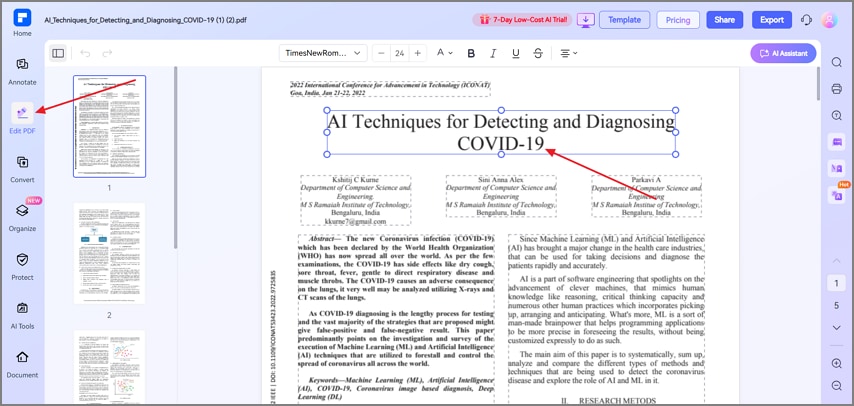Click the thumbnail panel scrollbar
The image size is (854, 406).
[x=175, y=157]
